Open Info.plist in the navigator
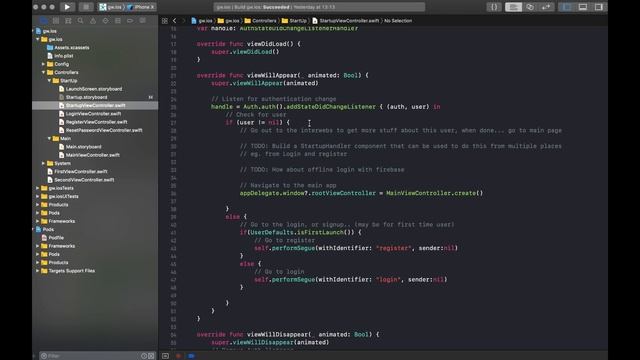 coord(60,56)
